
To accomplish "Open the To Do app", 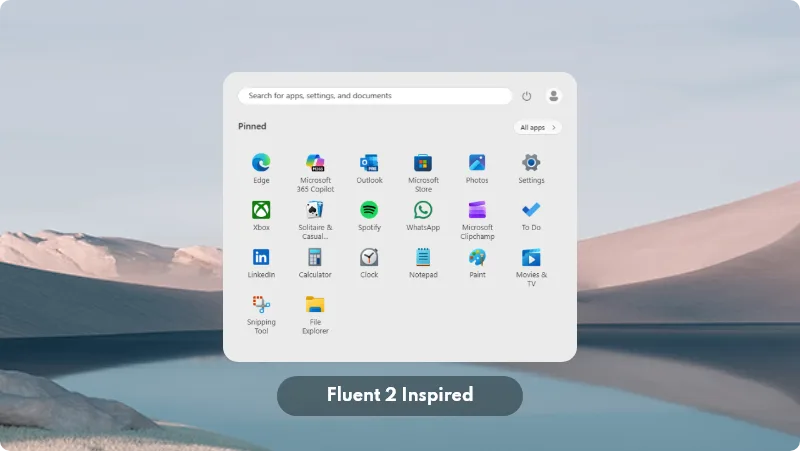I will (x=531, y=210).
